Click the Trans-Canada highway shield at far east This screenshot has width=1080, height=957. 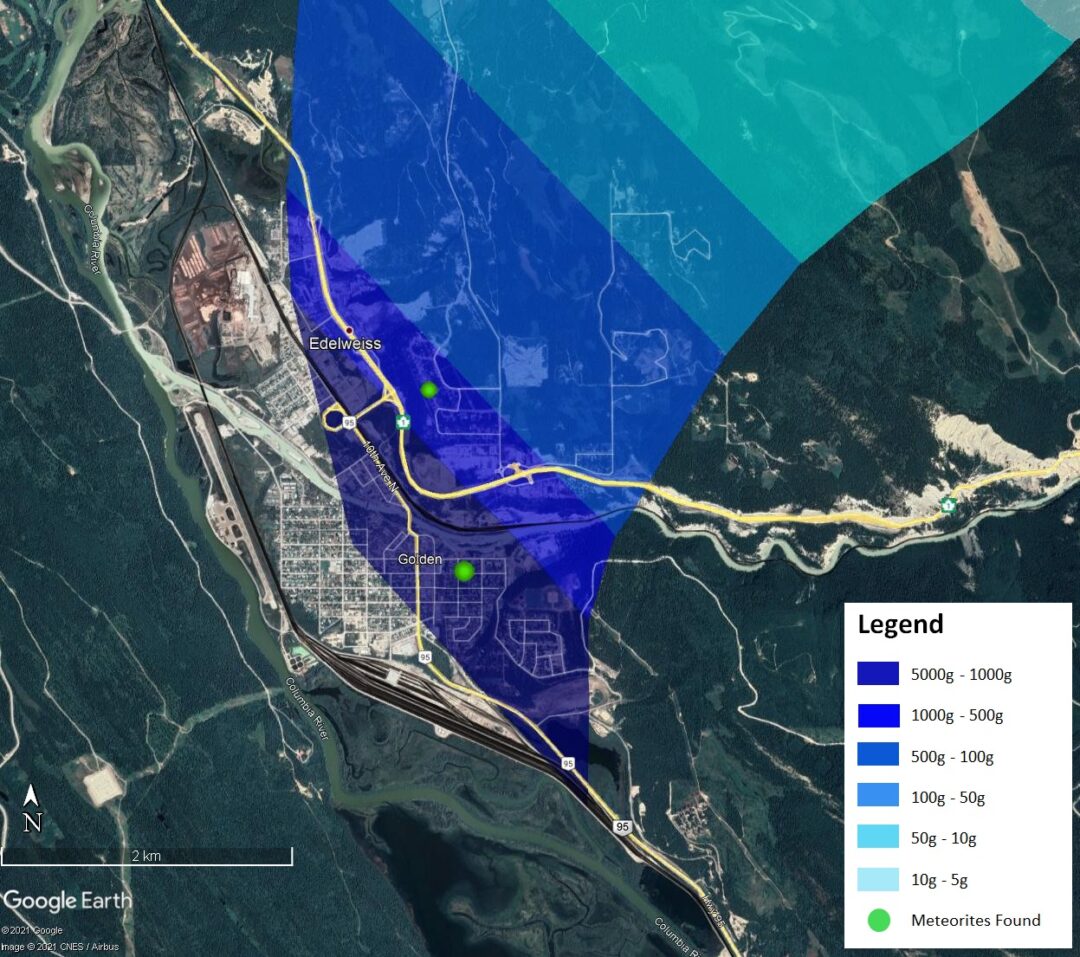[x=947, y=505]
